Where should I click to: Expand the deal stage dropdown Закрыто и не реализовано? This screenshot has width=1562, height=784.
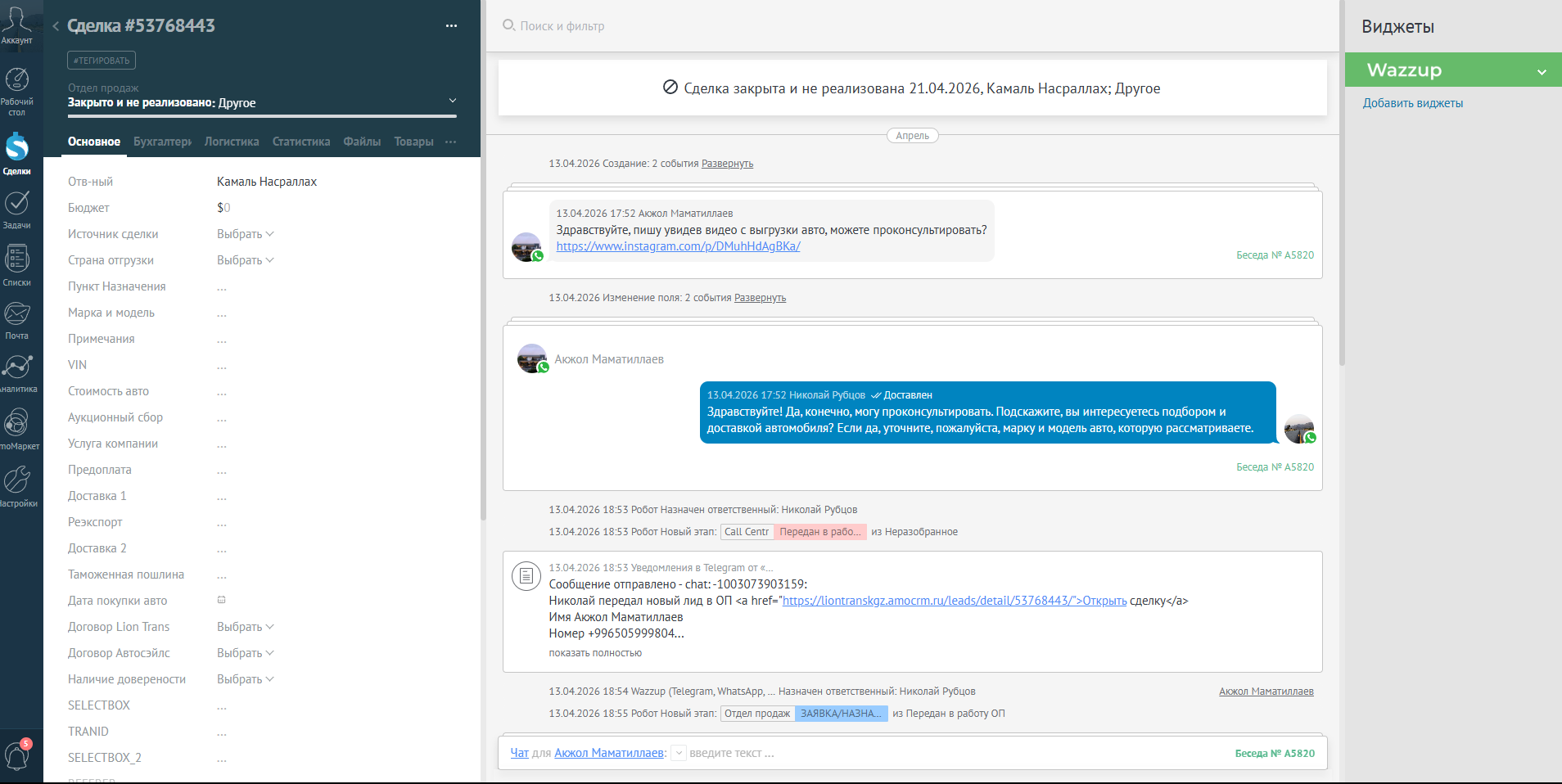(453, 101)
